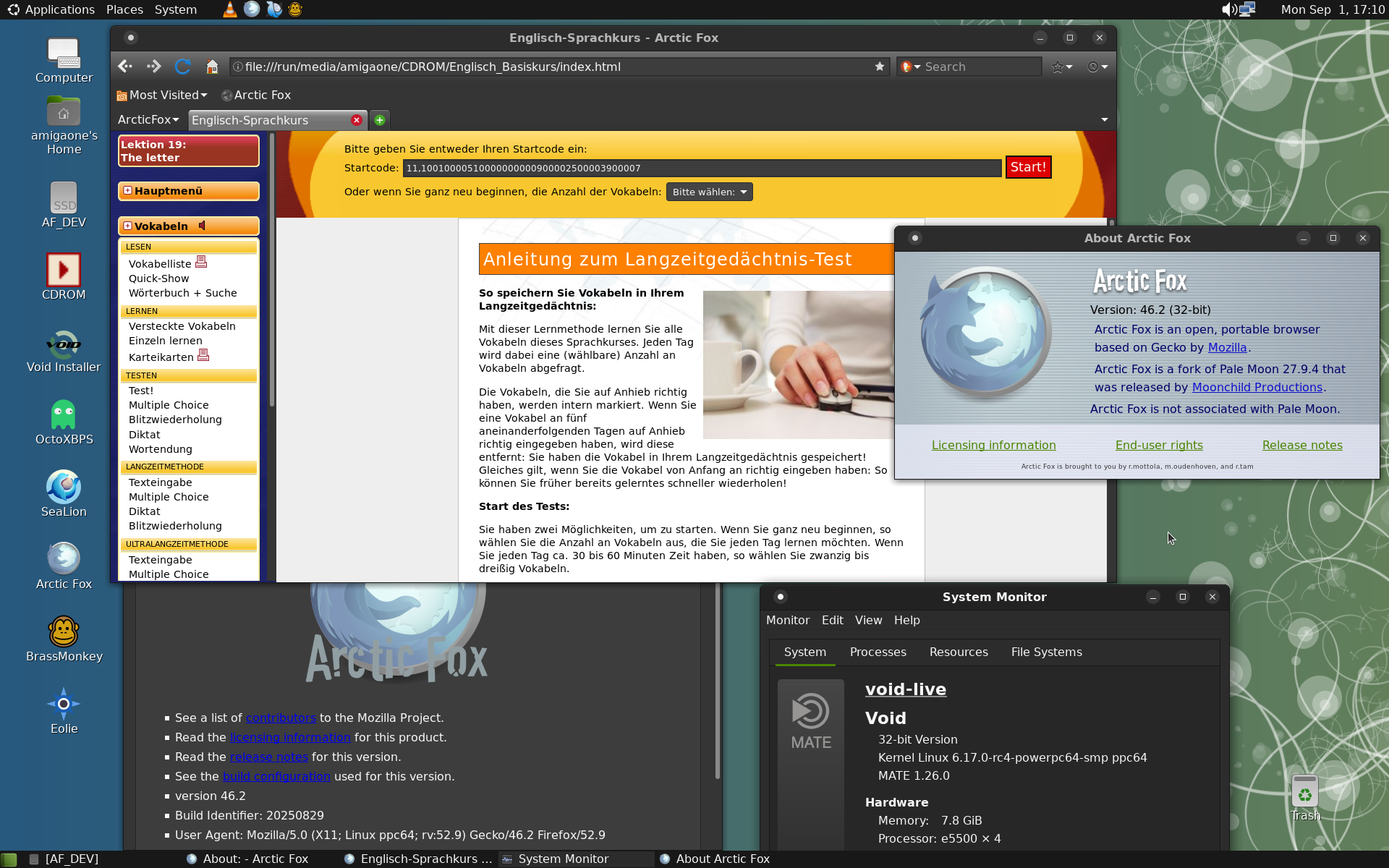Click the bookmark star in the address bar
Image resolution: width=1389 pixels, height=868 pixels.
click(x=880, y=67)
